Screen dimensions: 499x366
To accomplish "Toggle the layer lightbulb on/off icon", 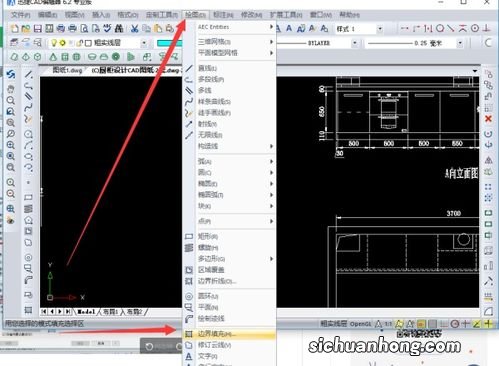I will pos(53,43).
